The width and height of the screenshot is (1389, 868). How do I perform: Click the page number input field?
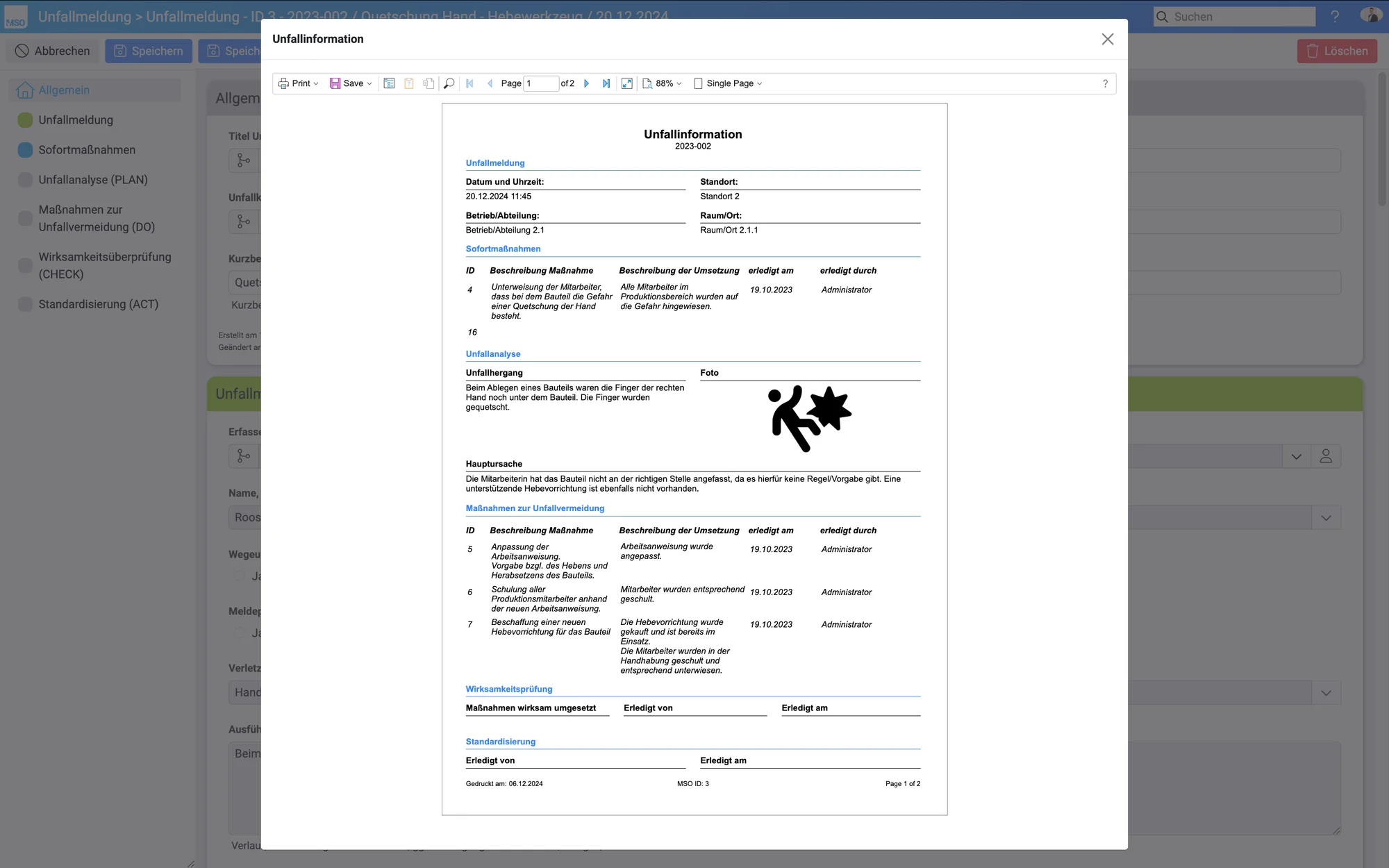541,83
